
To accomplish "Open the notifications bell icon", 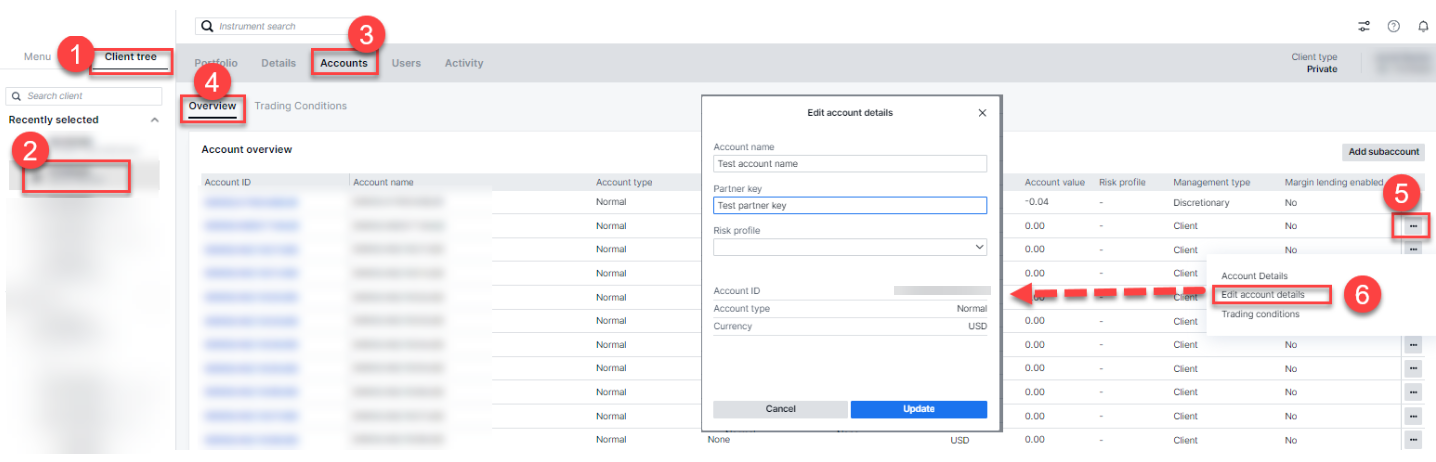I will tap(1423, 26).
